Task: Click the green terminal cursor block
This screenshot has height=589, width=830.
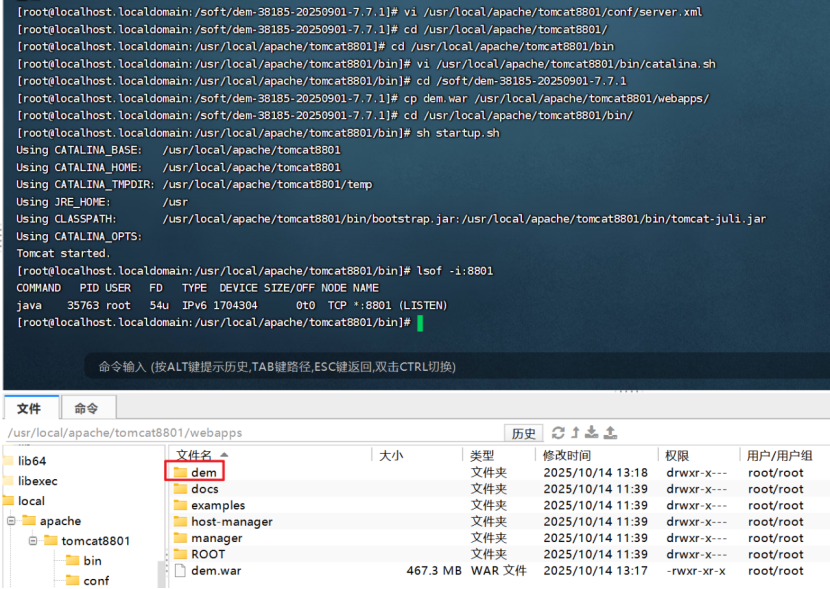Action: 420,323
